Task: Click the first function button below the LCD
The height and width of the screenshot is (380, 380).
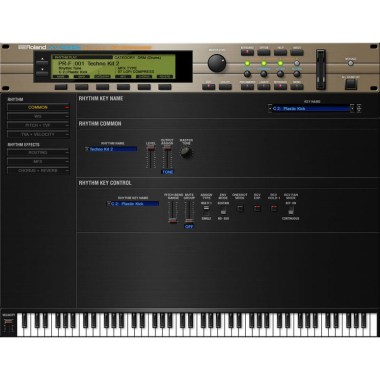Action: (61, 87)
